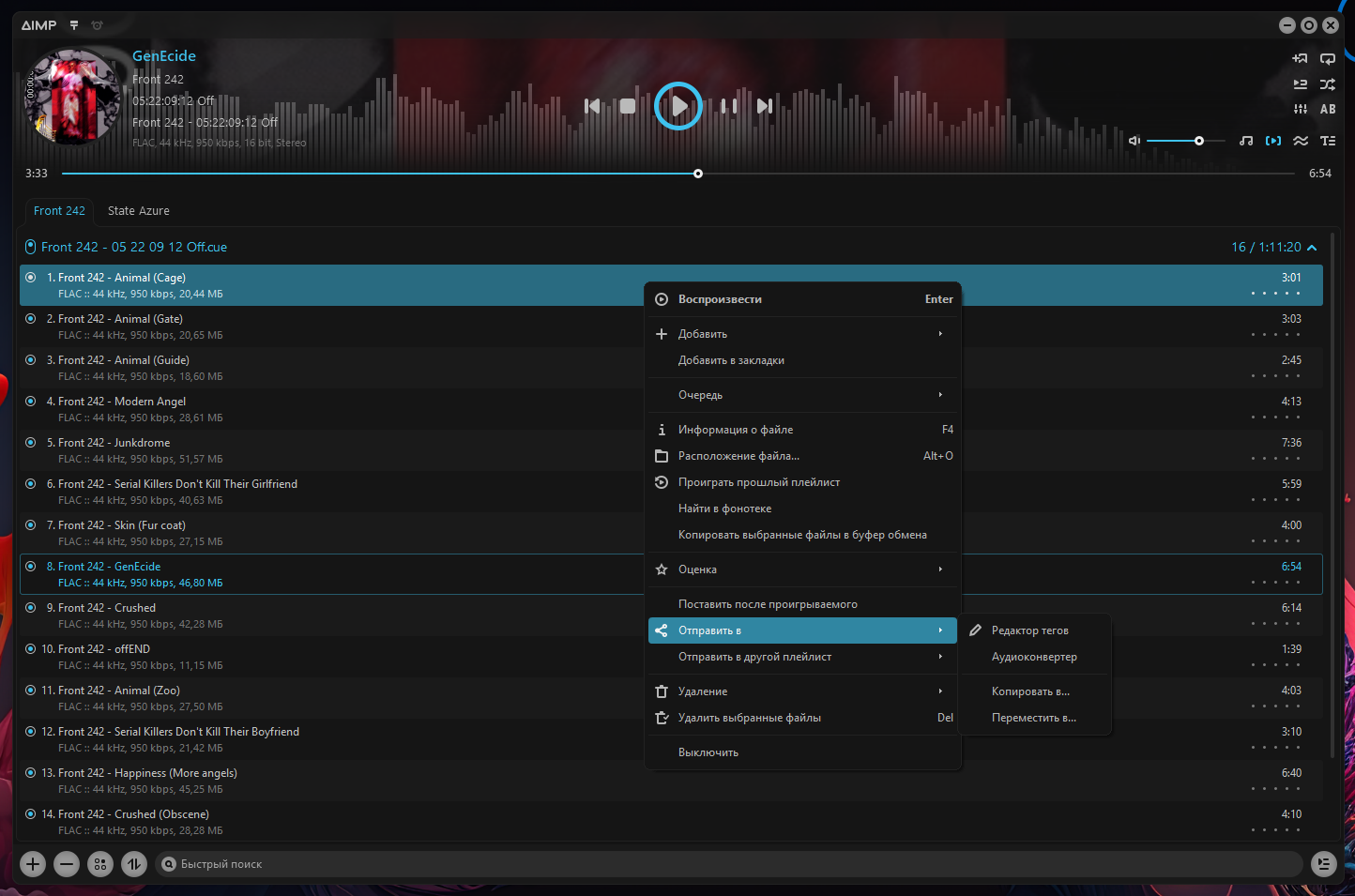Collapse the Front 242 cue group chevron
The width and height of the screenshot is (1355, 896).
(x=1312, y=248)
